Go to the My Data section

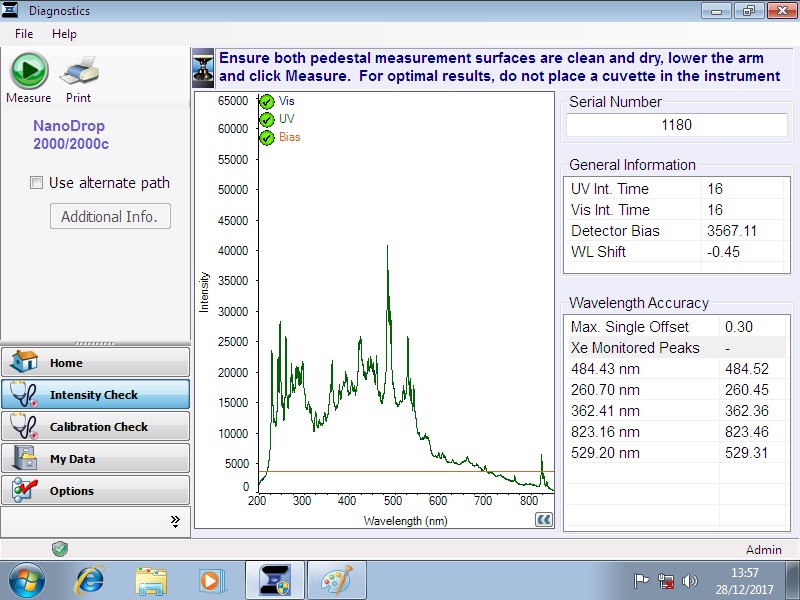[x=95, y=458]
